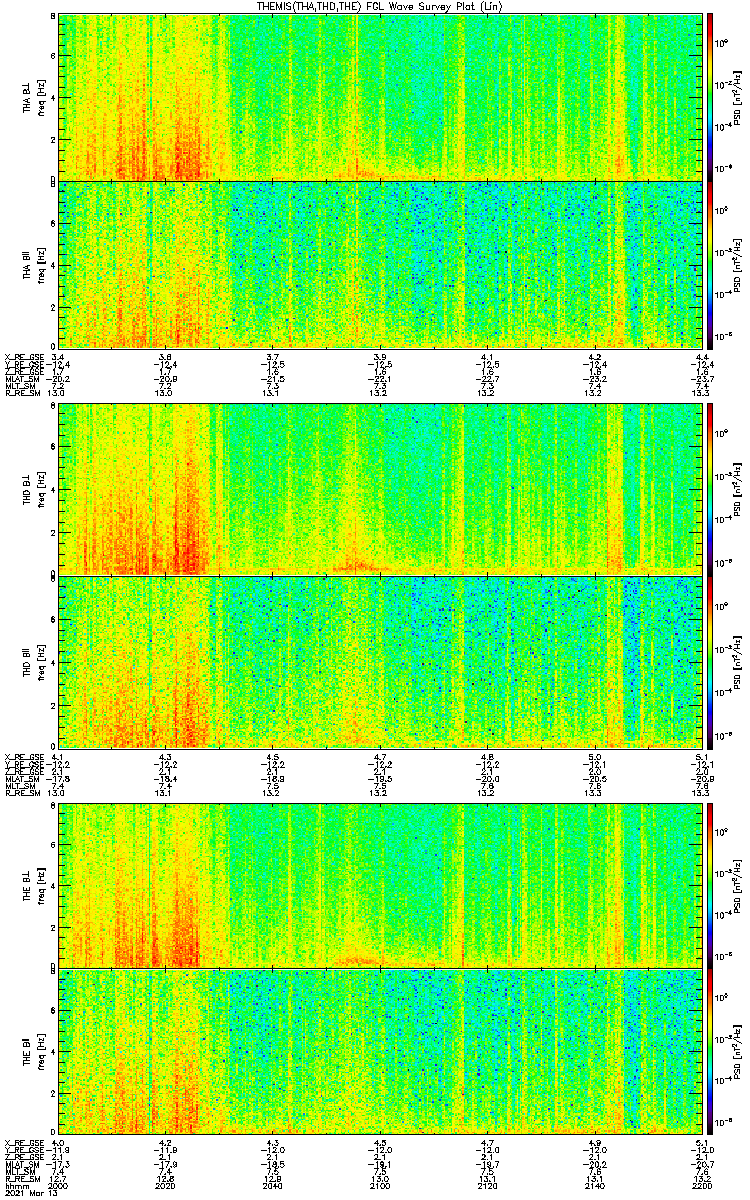
Task: Click R_RE_SM label below the THE panels
Action: click(23, 1178)
